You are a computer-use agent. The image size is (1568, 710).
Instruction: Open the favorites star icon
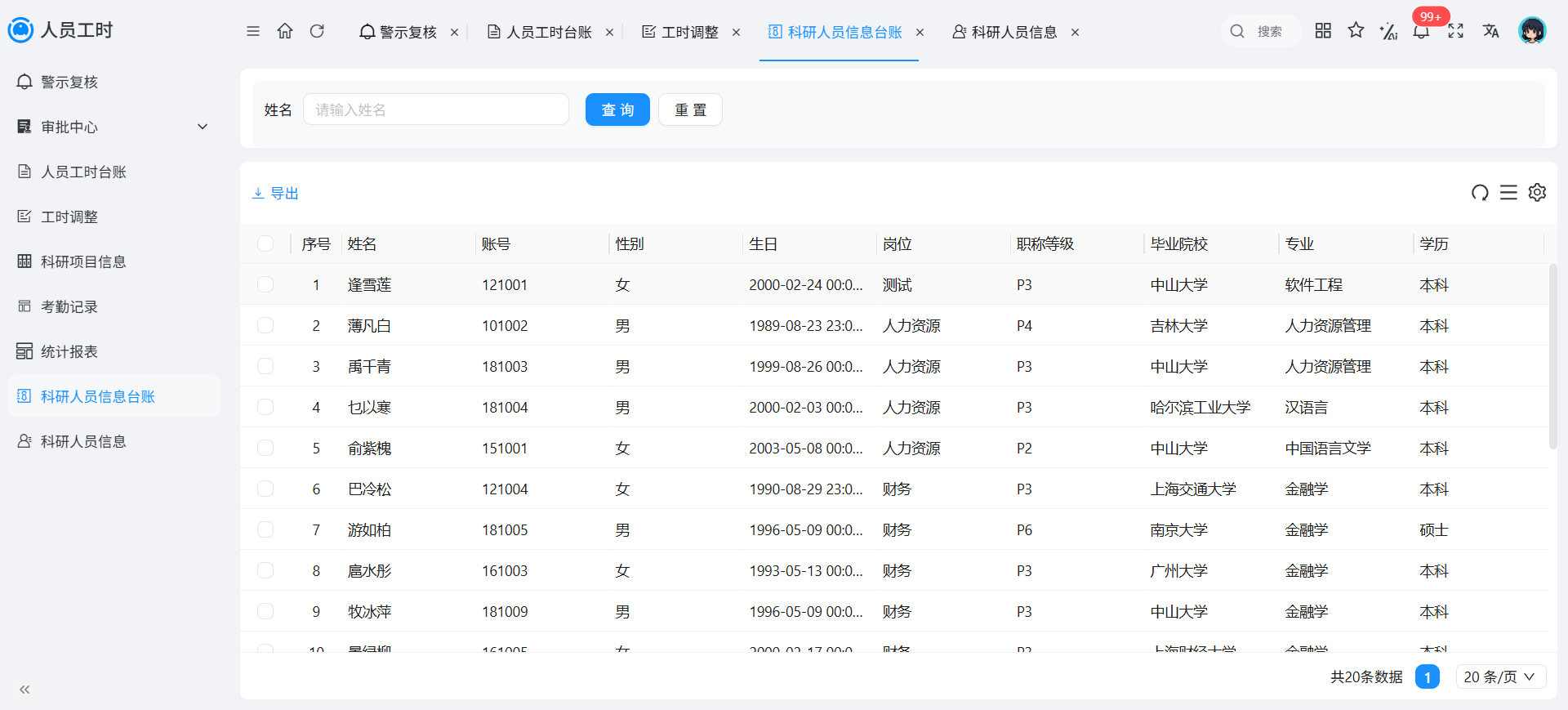(x=1356, y=31)
